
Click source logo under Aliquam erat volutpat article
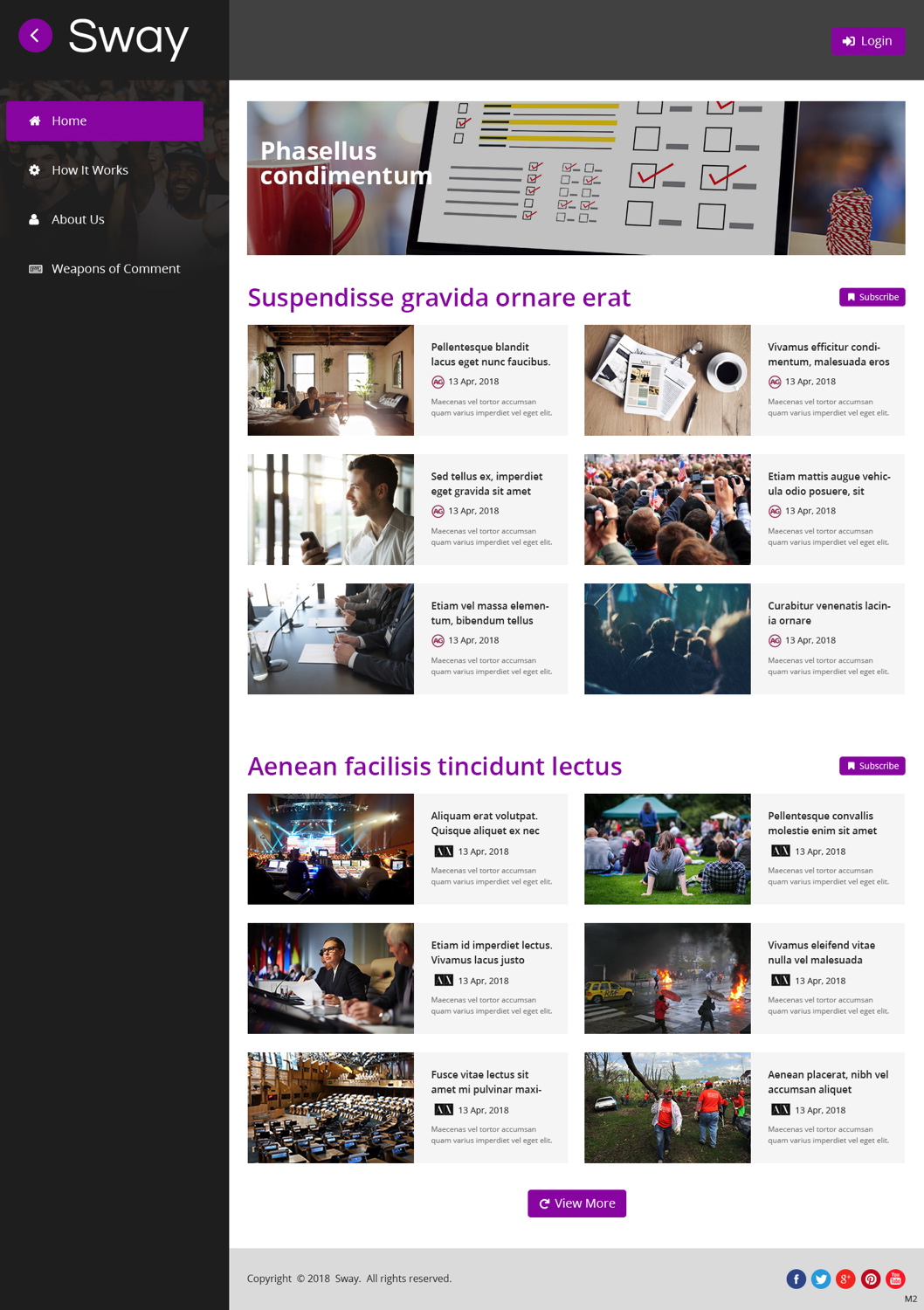coord(444,851)
